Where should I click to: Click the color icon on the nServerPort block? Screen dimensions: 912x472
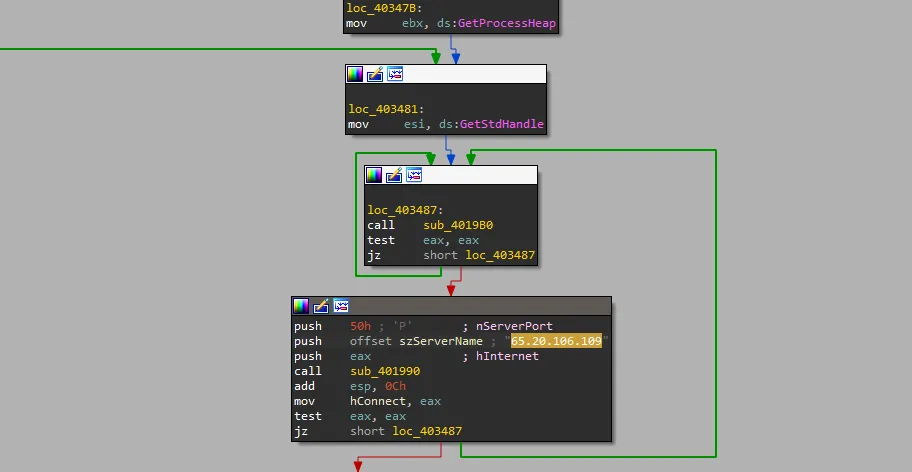click(301, 306)
